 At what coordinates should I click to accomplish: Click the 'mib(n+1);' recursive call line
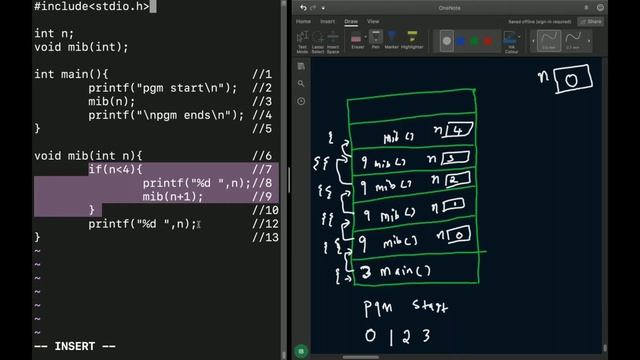click(x=173, y=197)
